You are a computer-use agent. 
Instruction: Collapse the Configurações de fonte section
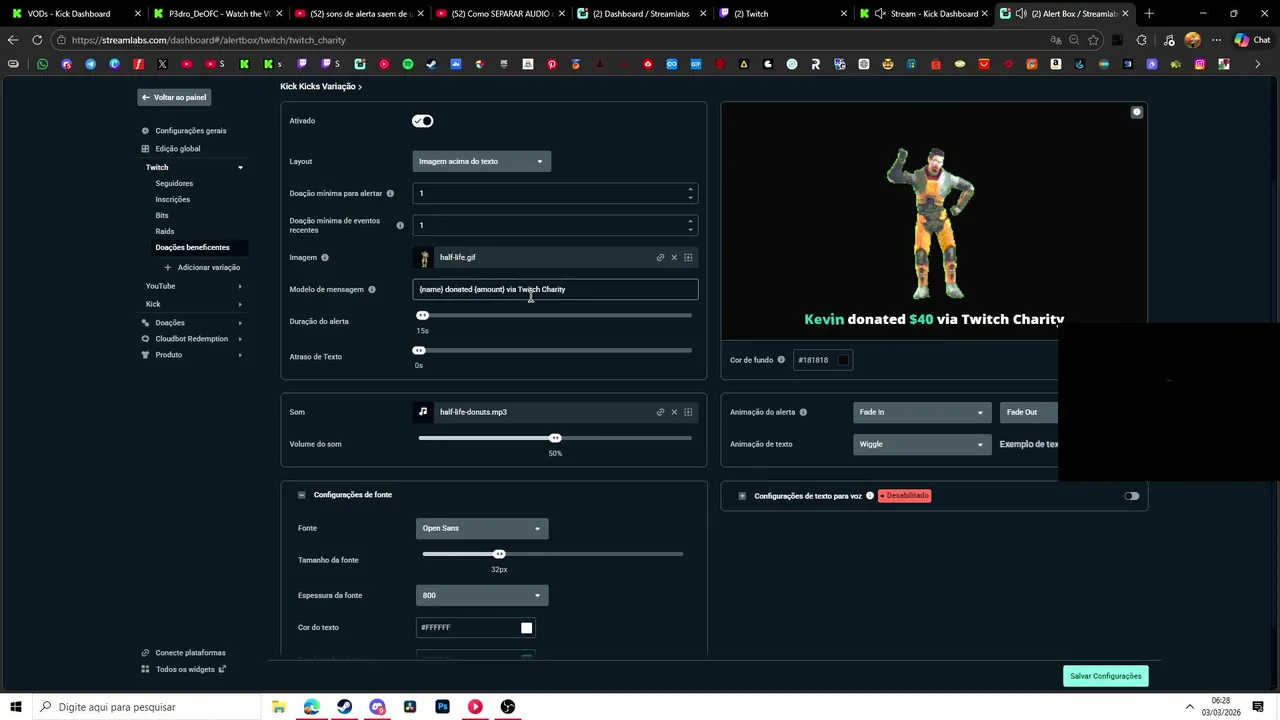click(302, 495)
